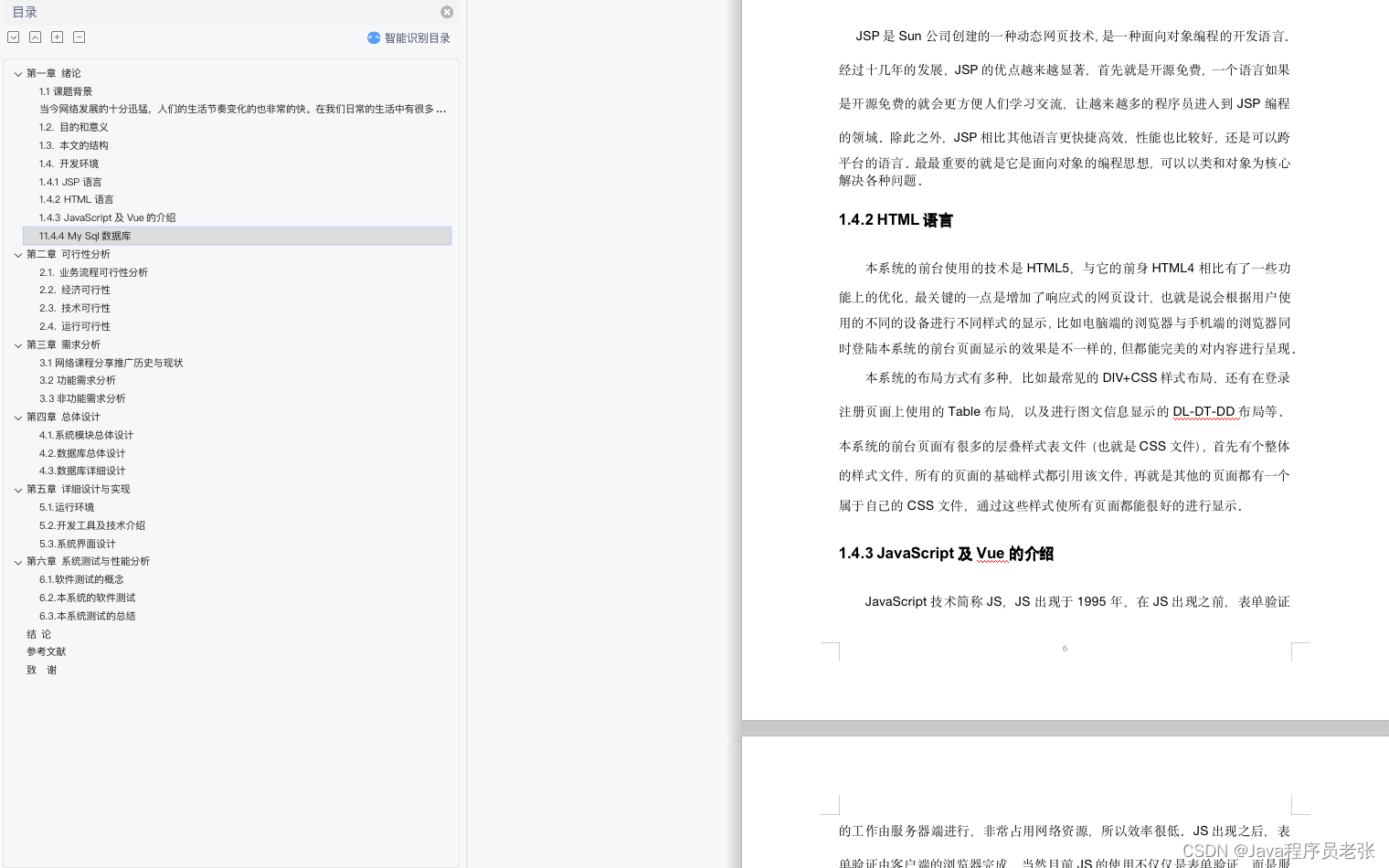The width and height of the screenshot is (1389, 868).
Task: Click the plus icon in the outline toolbar
Action: tap(58, 37)
